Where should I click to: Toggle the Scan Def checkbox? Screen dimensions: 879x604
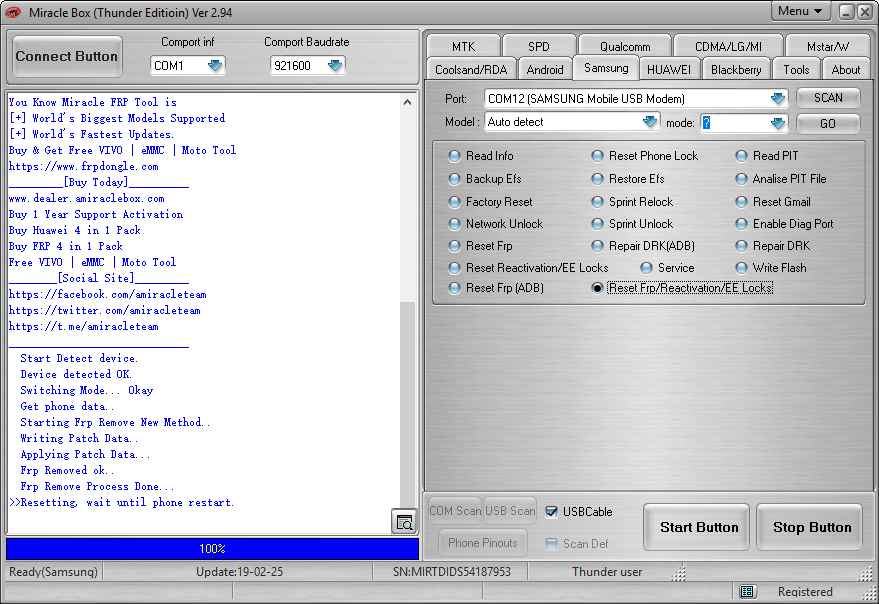[x=552, y=543]
